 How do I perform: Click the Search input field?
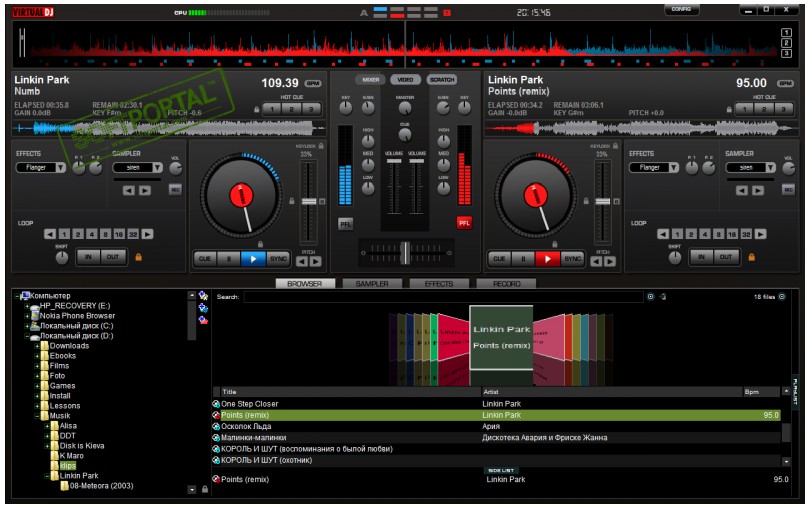[x=440, y=297]
